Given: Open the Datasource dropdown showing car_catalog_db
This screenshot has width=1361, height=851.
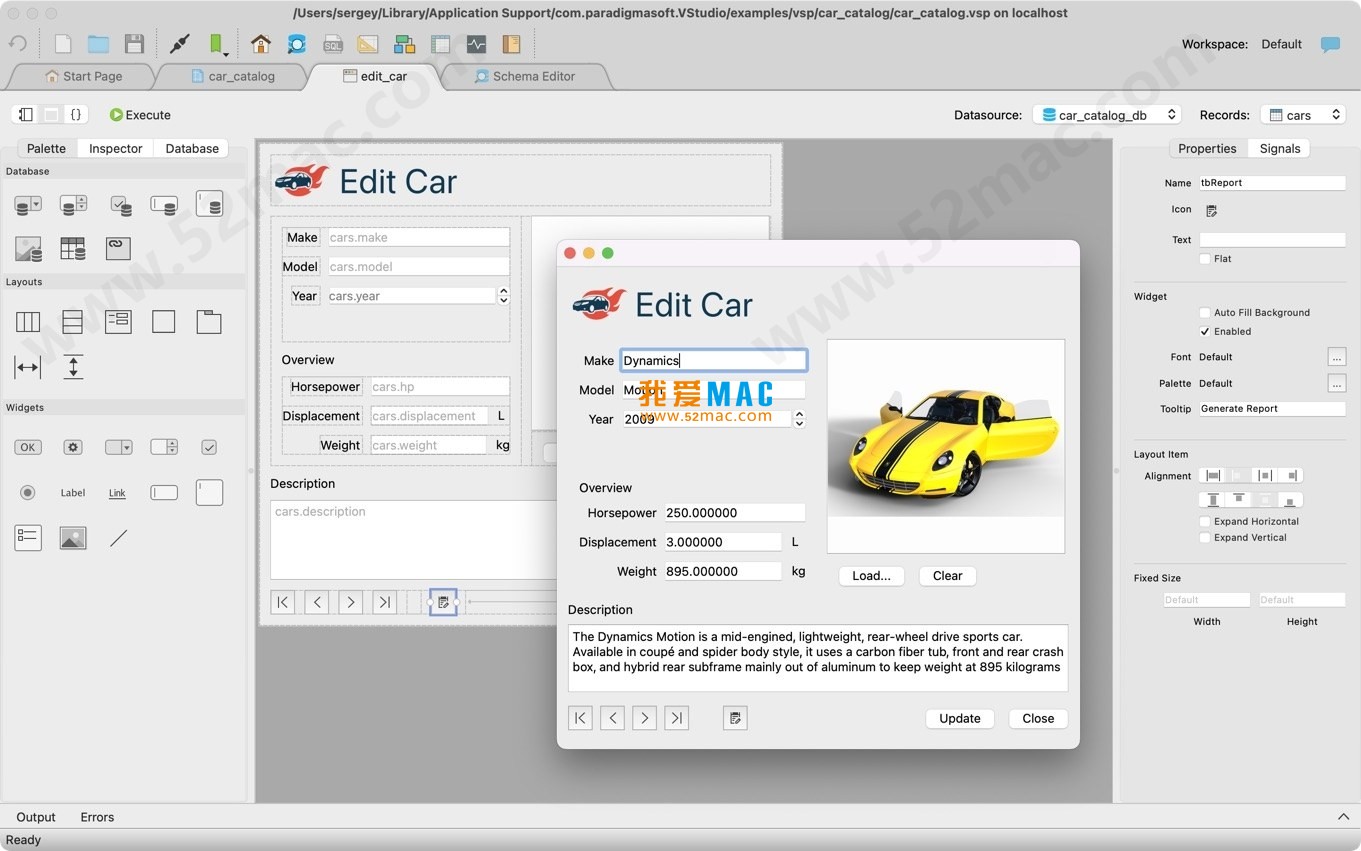Looking at the screenshot, I should tap(1106, 114).
